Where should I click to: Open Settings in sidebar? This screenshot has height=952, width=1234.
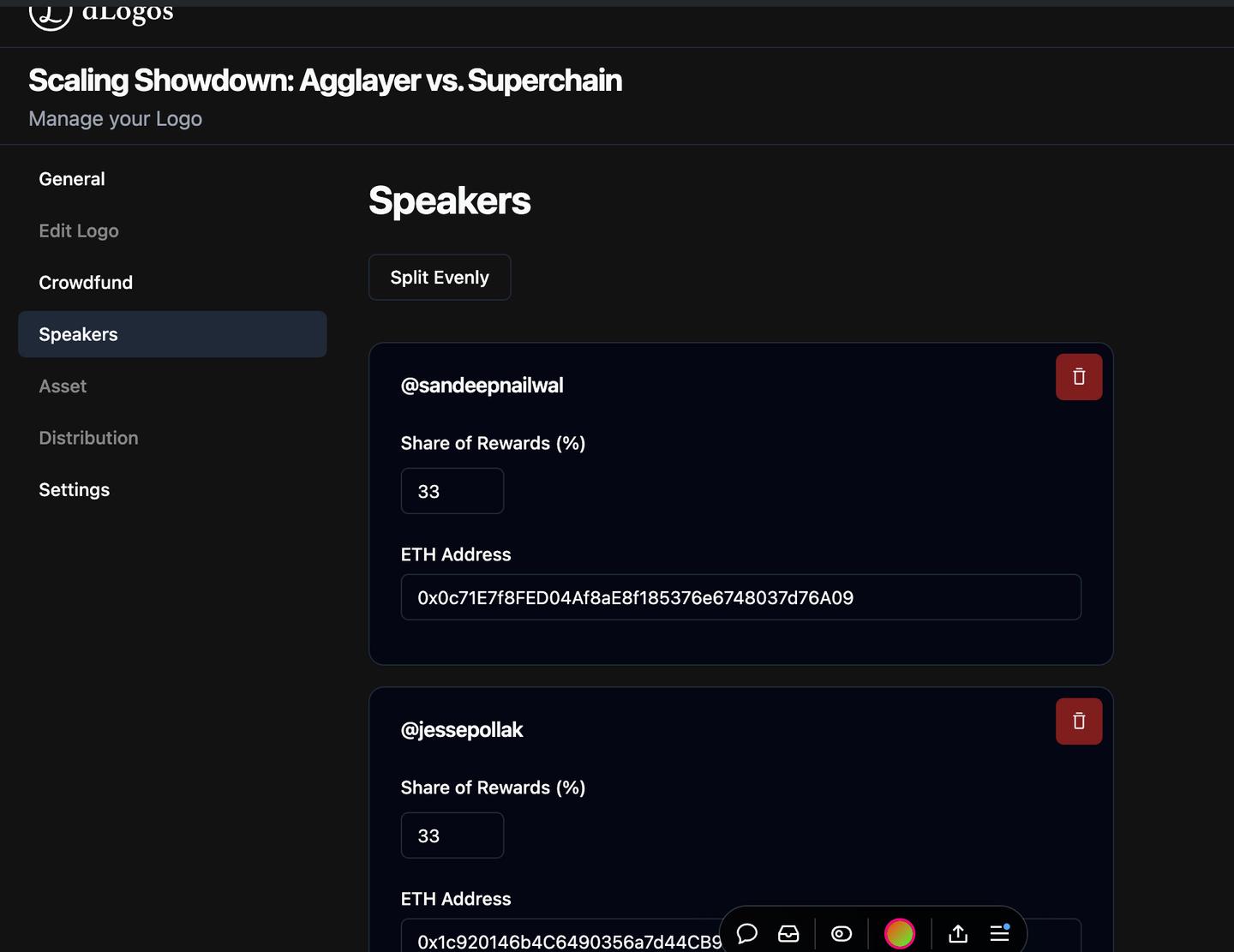click(75, 490)
